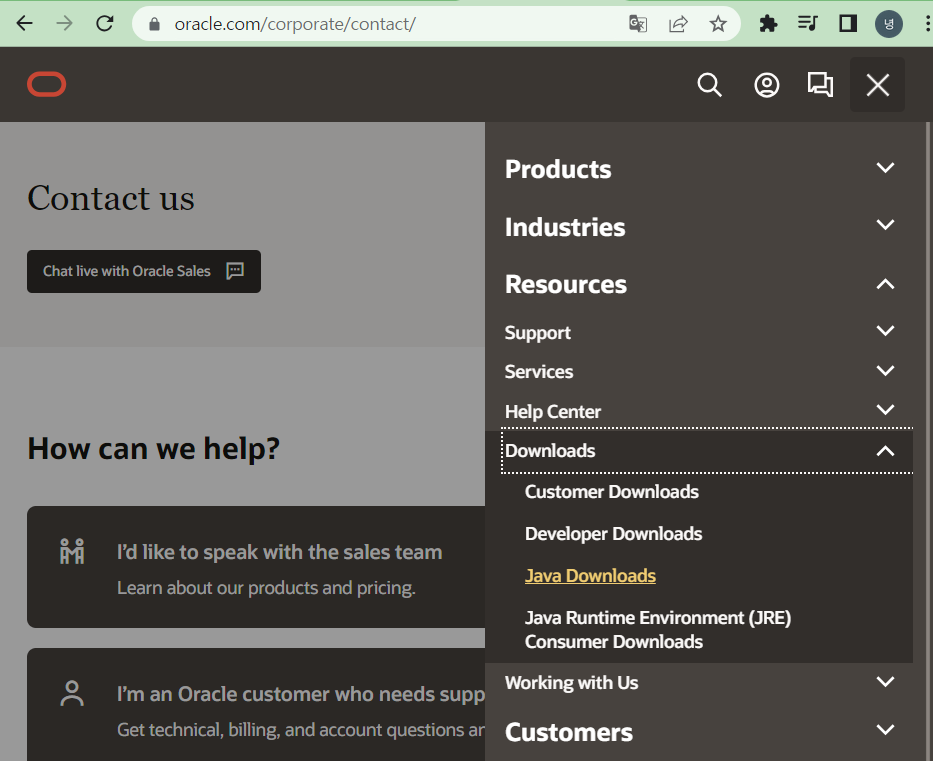Click speech bubble icon in chat button
933x761 pixels.
pos(235,271)
